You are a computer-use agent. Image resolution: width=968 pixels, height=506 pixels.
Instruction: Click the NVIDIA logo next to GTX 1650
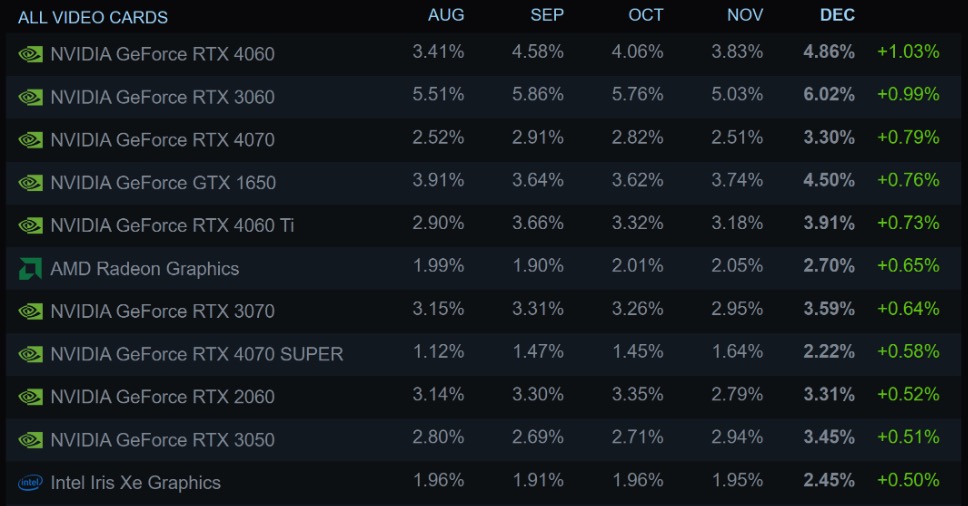[30, 183]
